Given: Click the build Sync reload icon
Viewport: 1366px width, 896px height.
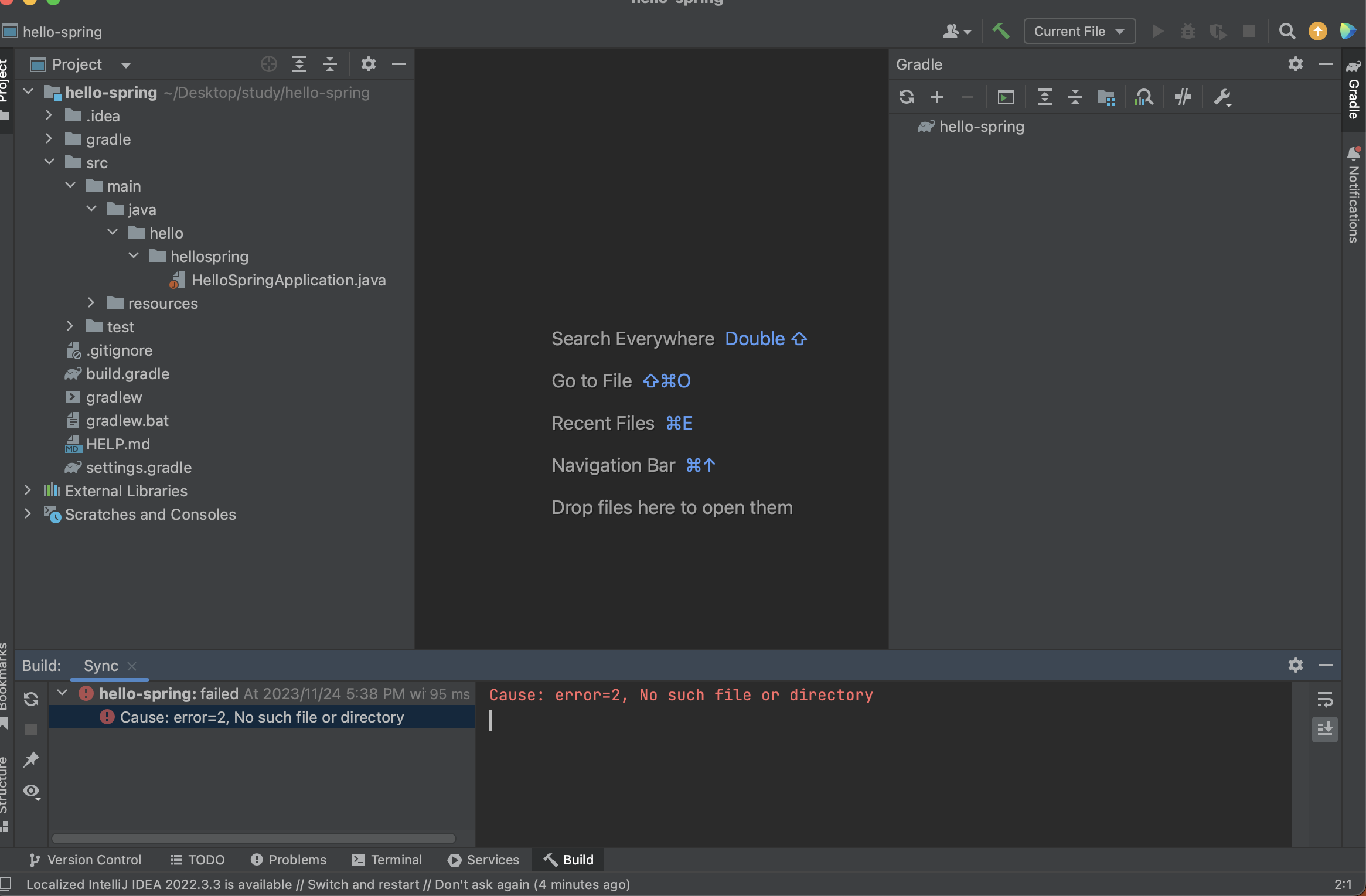Looking at the screenshot, I should click(31, 699).
